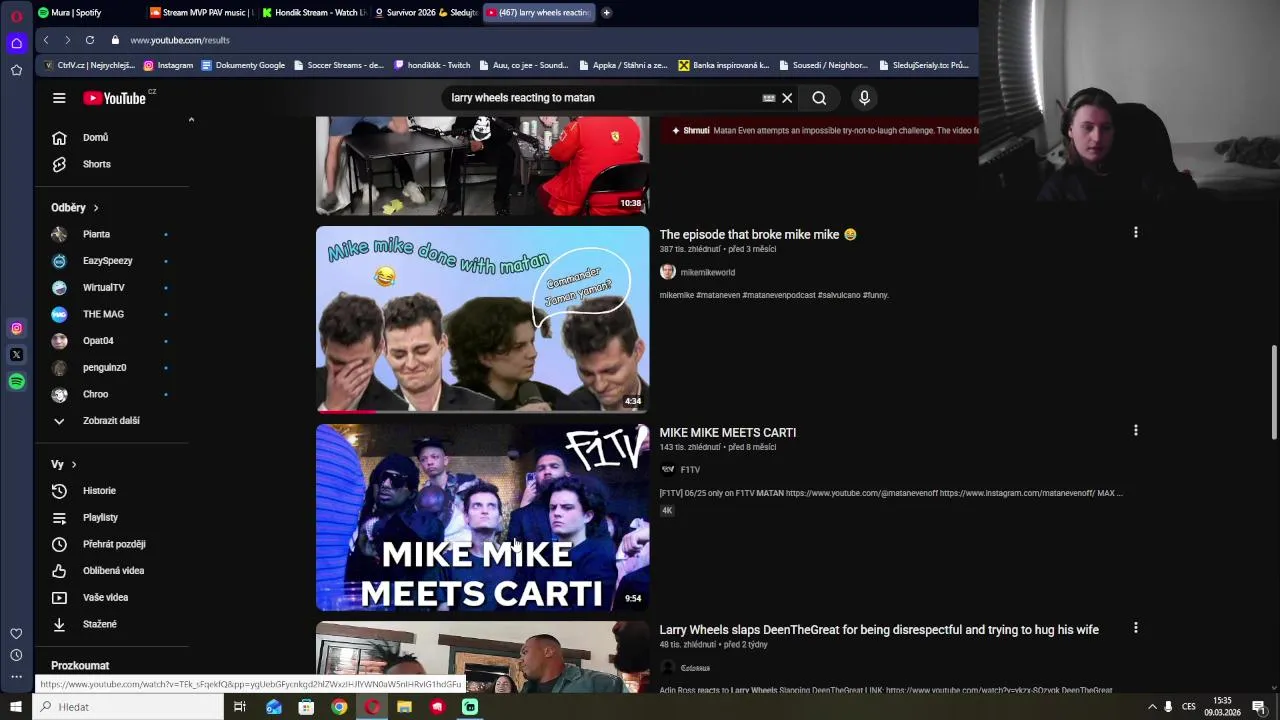
Task: Go back in browser history
Action: [x=46, y=40]
